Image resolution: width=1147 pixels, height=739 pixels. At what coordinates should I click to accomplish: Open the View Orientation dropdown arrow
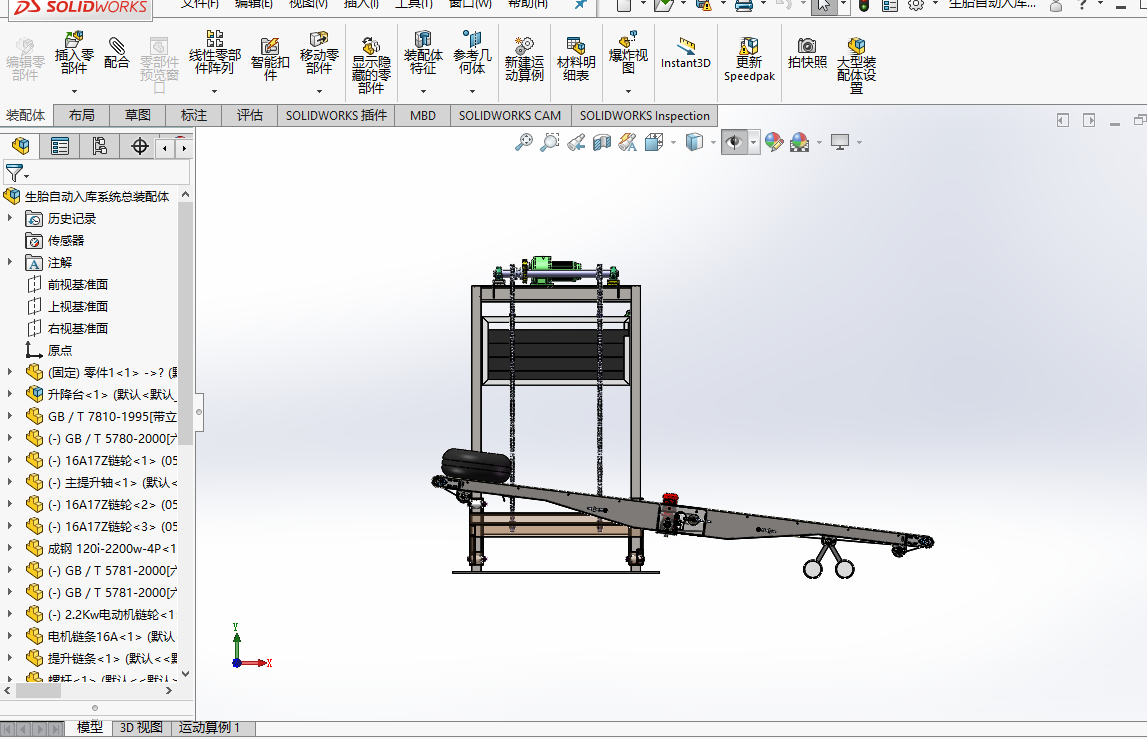point(673,143)
